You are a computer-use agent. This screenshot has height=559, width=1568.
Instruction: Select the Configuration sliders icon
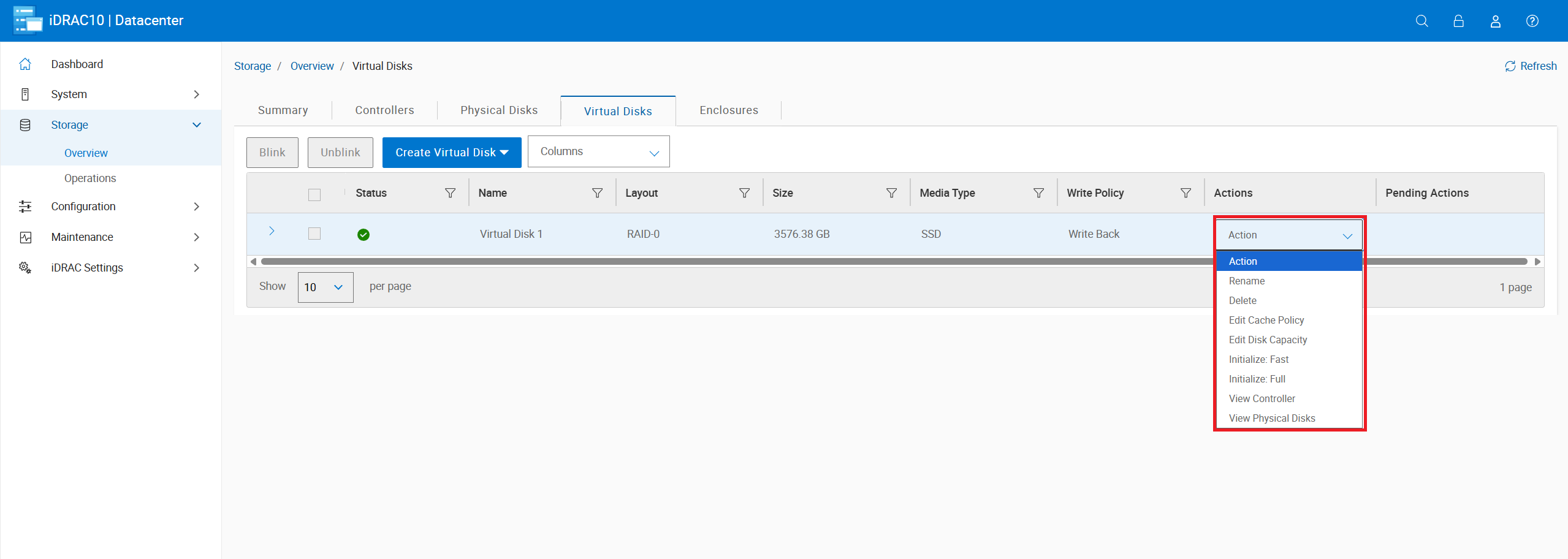(25, 206)
